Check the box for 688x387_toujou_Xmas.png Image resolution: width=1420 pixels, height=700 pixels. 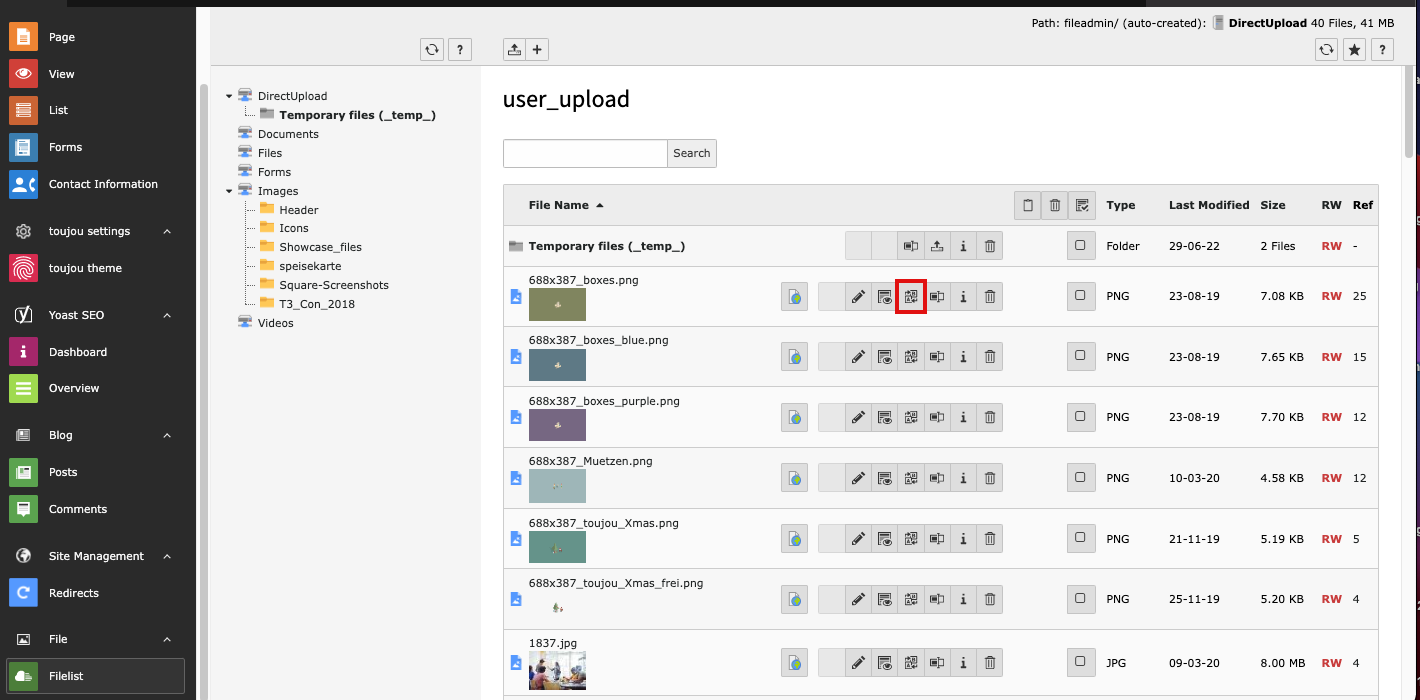(1080, 539)
